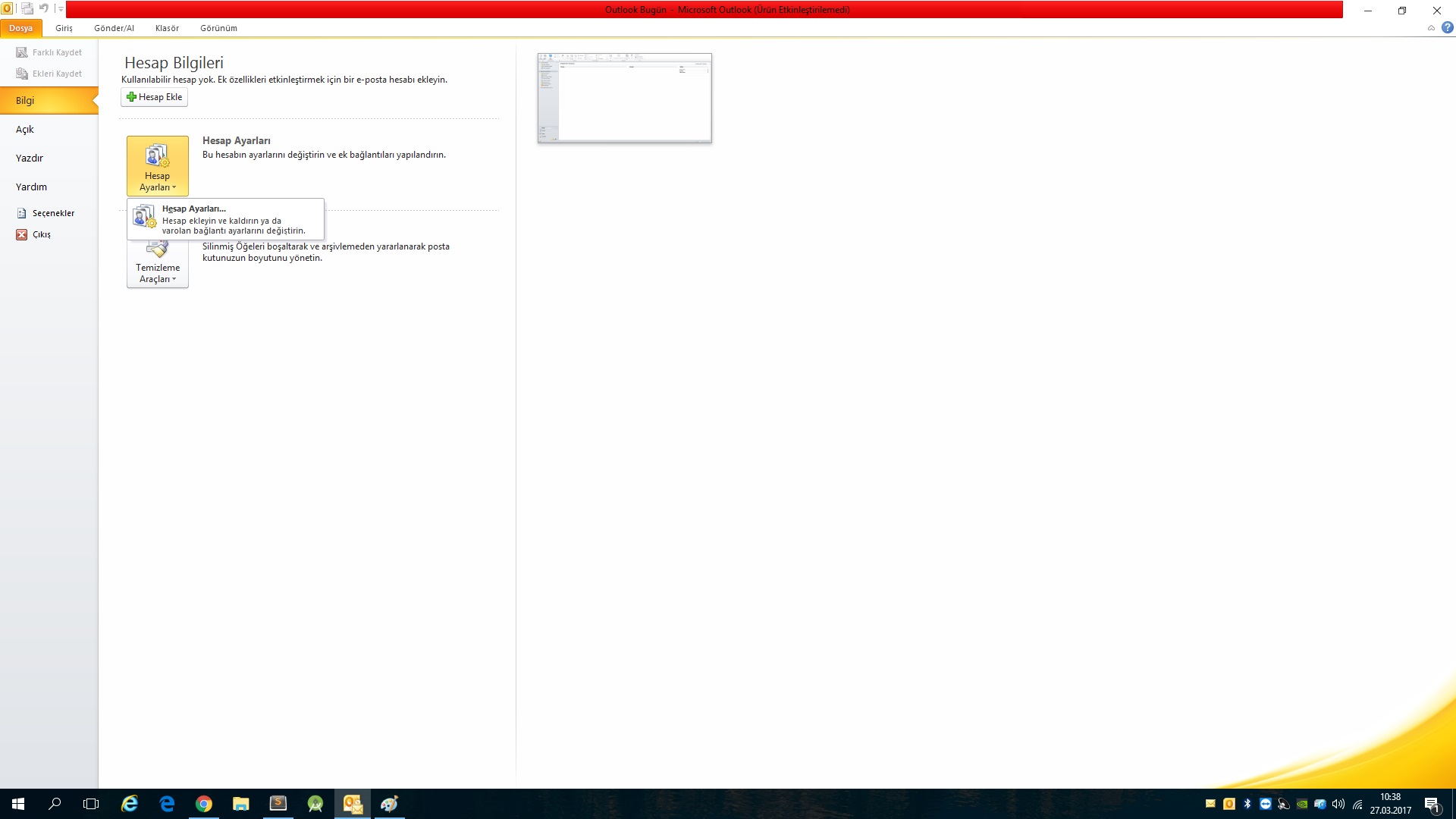This screenshot has width=1456, height=819.
Task: Click the taskbar search magnifier icon
Action: click(55, 804)
